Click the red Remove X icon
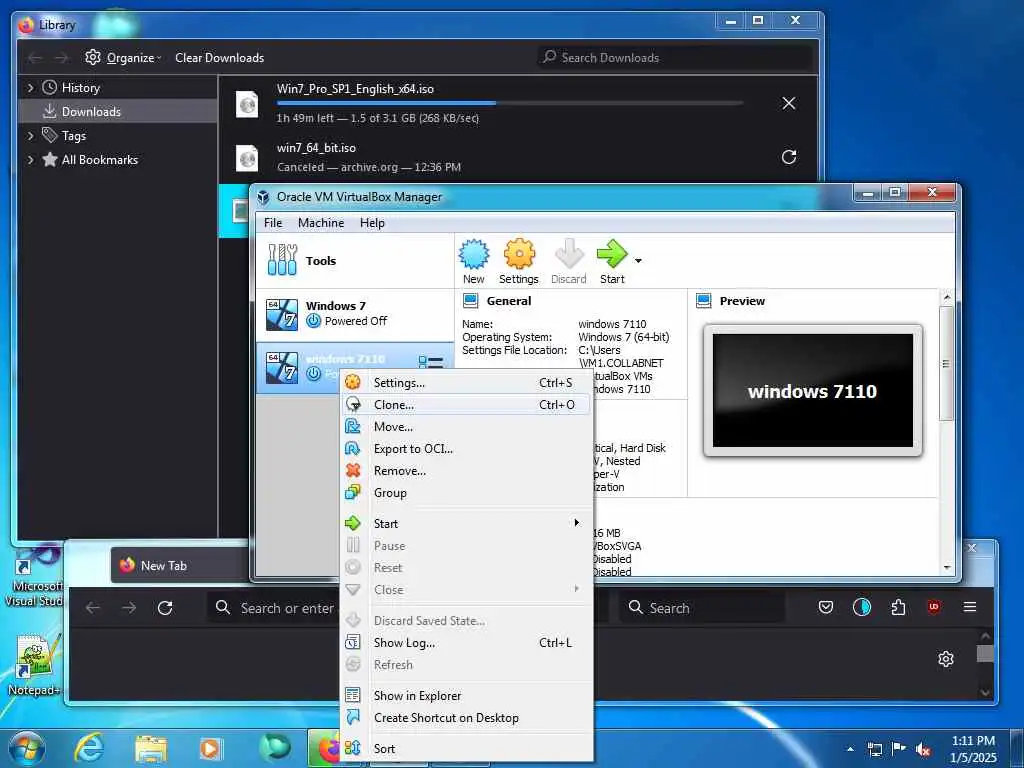Screen dimensions: 1024x768 [x=353, y=471]
